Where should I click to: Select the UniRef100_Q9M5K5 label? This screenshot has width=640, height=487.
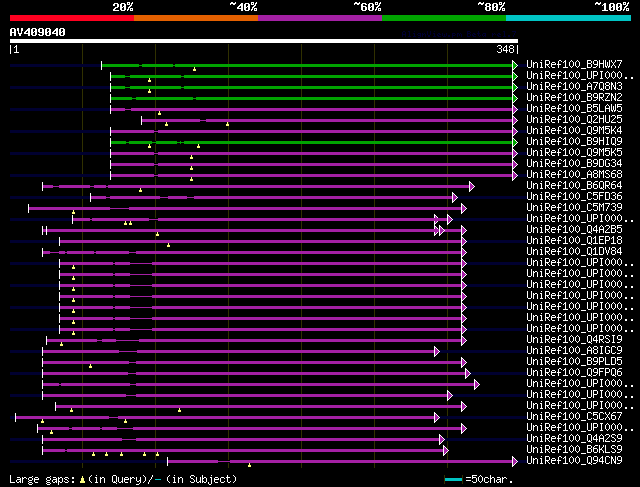(574, 152)
